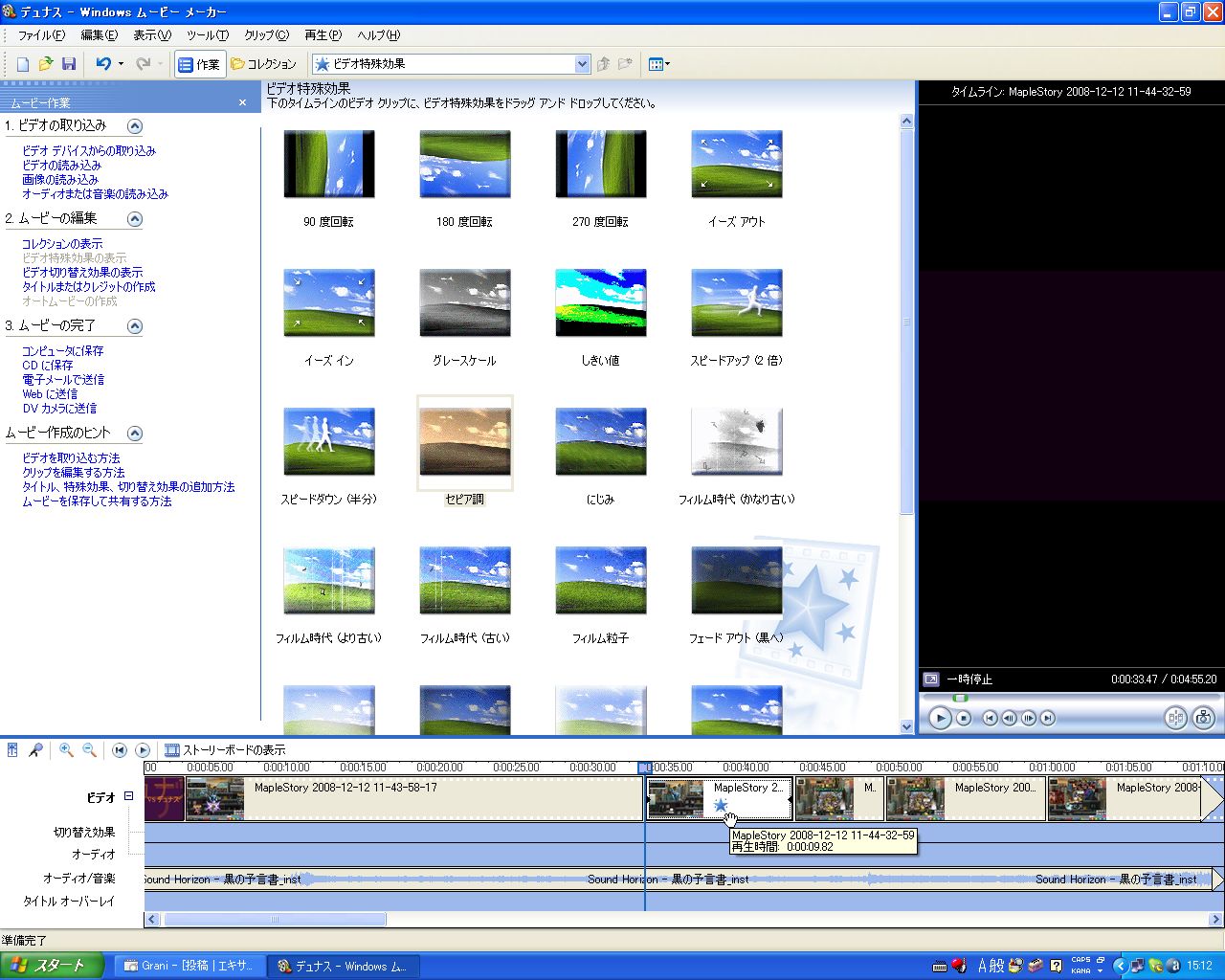Open the ビデオ特殊効果 collection dropdown
The image size is (1225, 980).
coord(582,64)
